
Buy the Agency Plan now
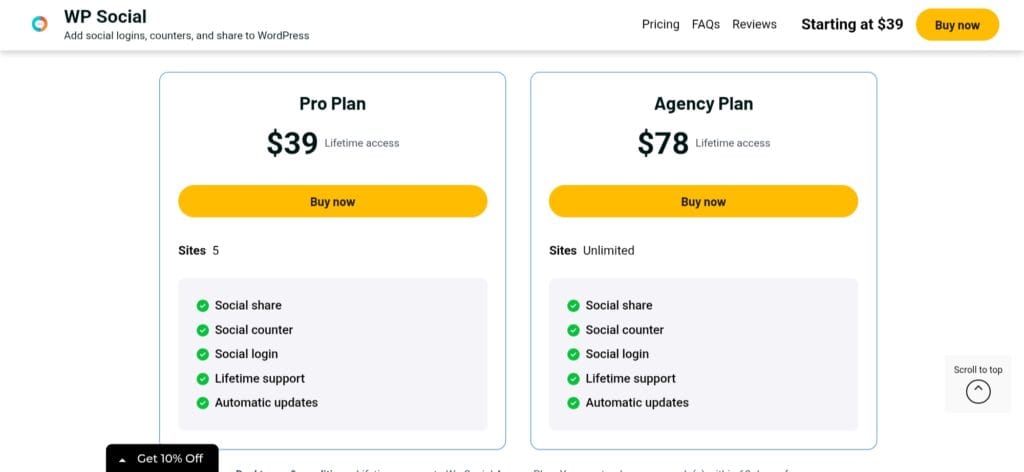click(x=703, y=201)
